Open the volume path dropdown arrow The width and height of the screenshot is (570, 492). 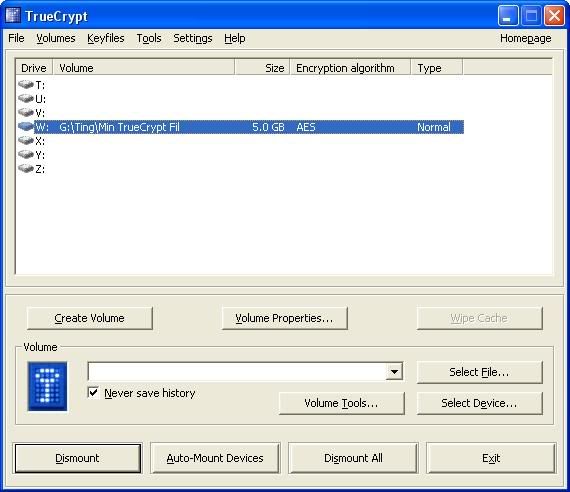point(394,372)
